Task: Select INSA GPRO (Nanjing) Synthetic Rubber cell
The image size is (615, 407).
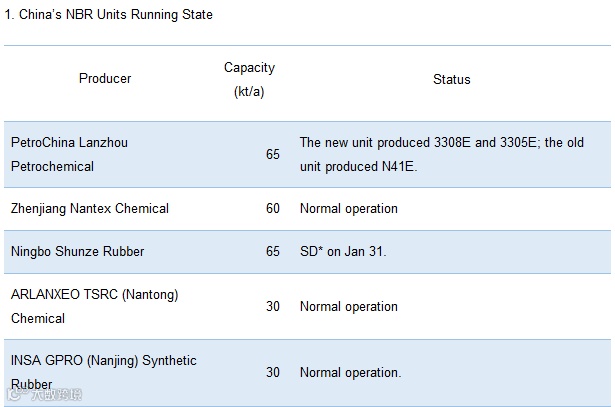Action: (x=104, y=372)
